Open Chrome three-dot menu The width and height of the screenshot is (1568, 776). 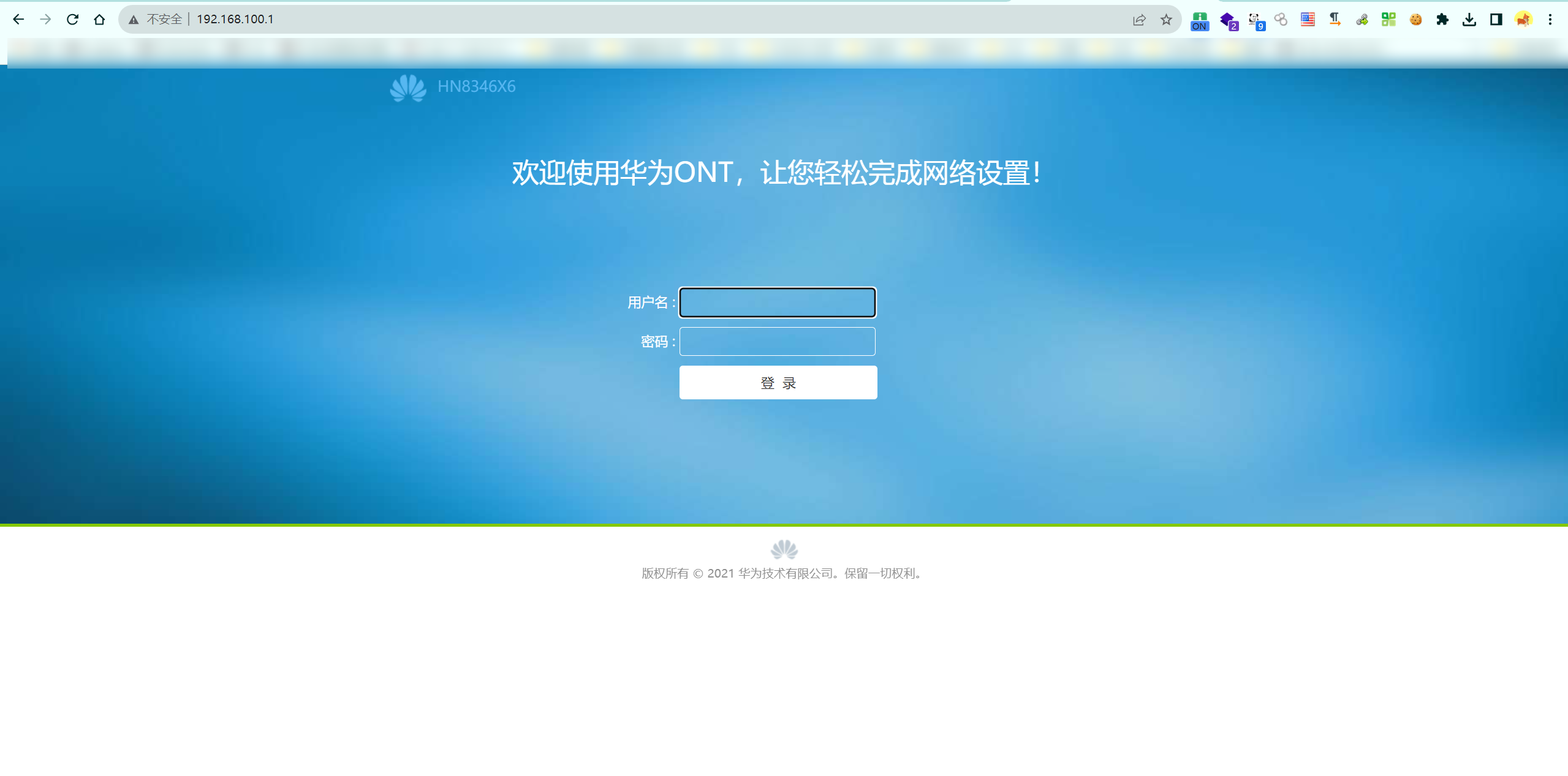click(x=1550, y=20)
